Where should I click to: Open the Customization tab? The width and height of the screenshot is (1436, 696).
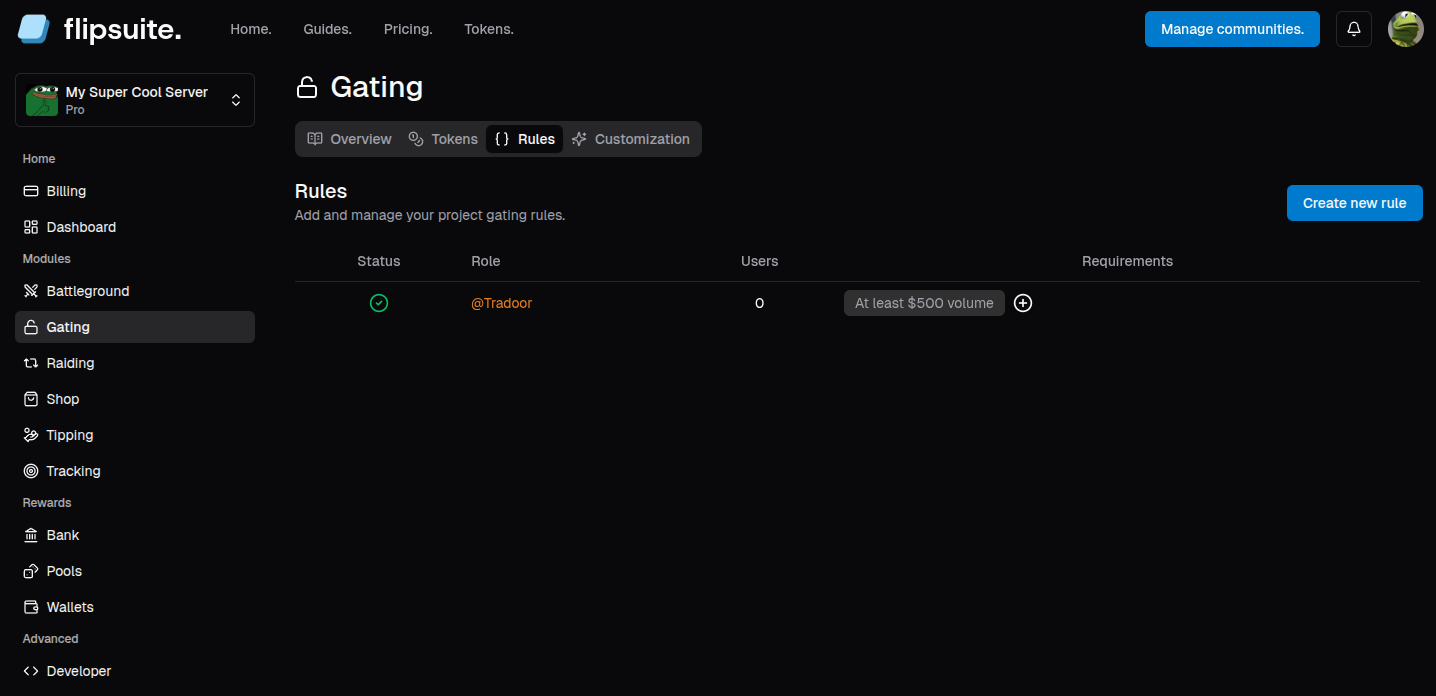point(631,139)
